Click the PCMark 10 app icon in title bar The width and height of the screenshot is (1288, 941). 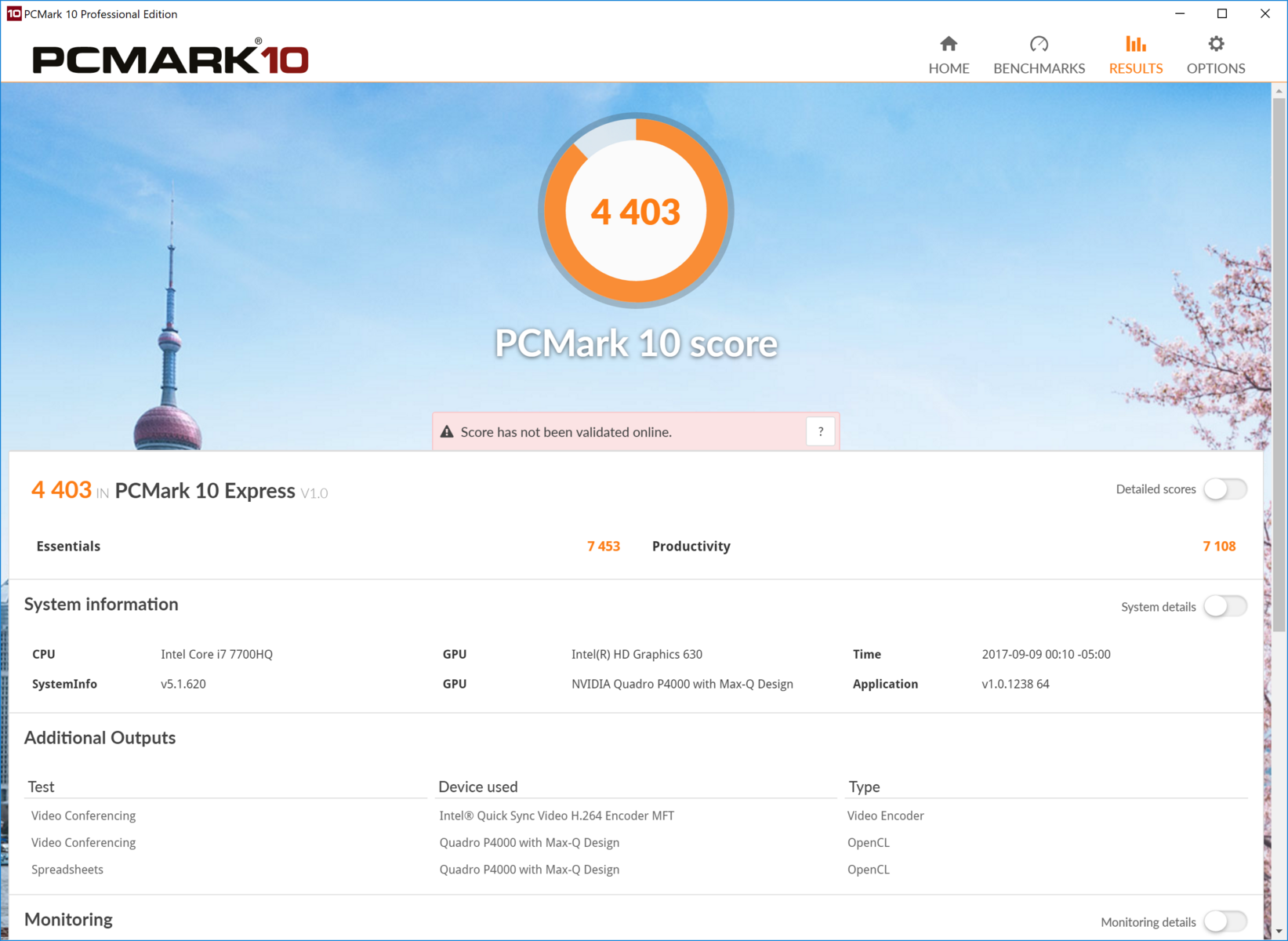point(13,13)
